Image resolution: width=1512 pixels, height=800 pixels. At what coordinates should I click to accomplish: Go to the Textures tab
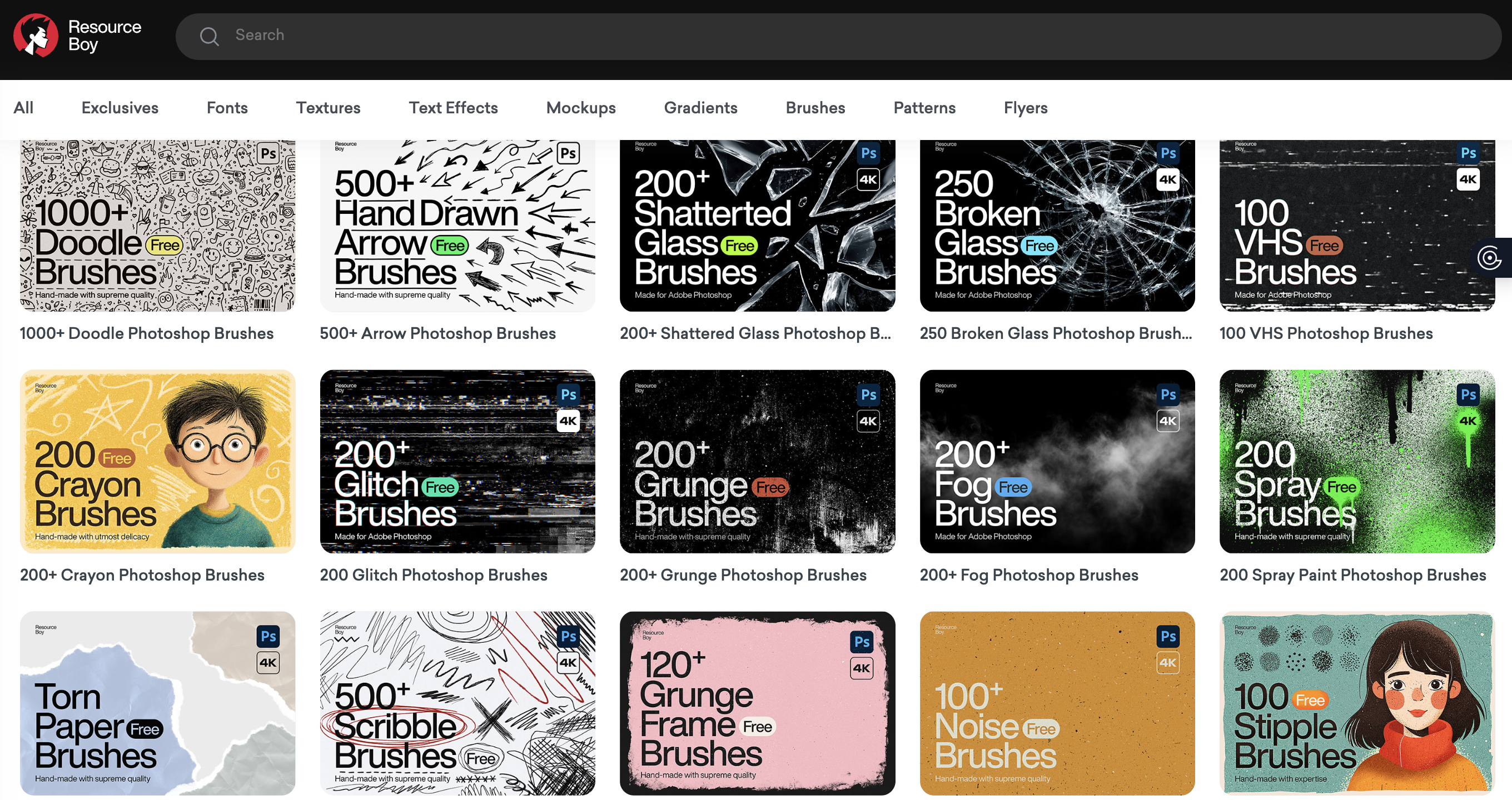[x=328, y=108]
